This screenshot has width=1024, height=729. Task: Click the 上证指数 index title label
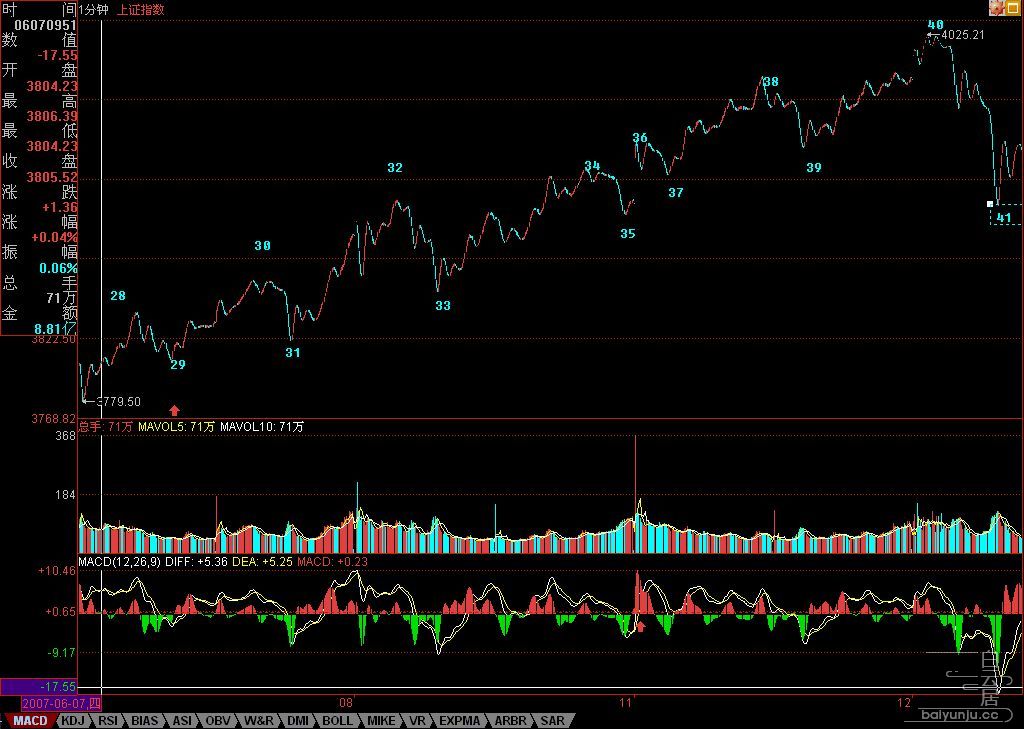(140, 10)
